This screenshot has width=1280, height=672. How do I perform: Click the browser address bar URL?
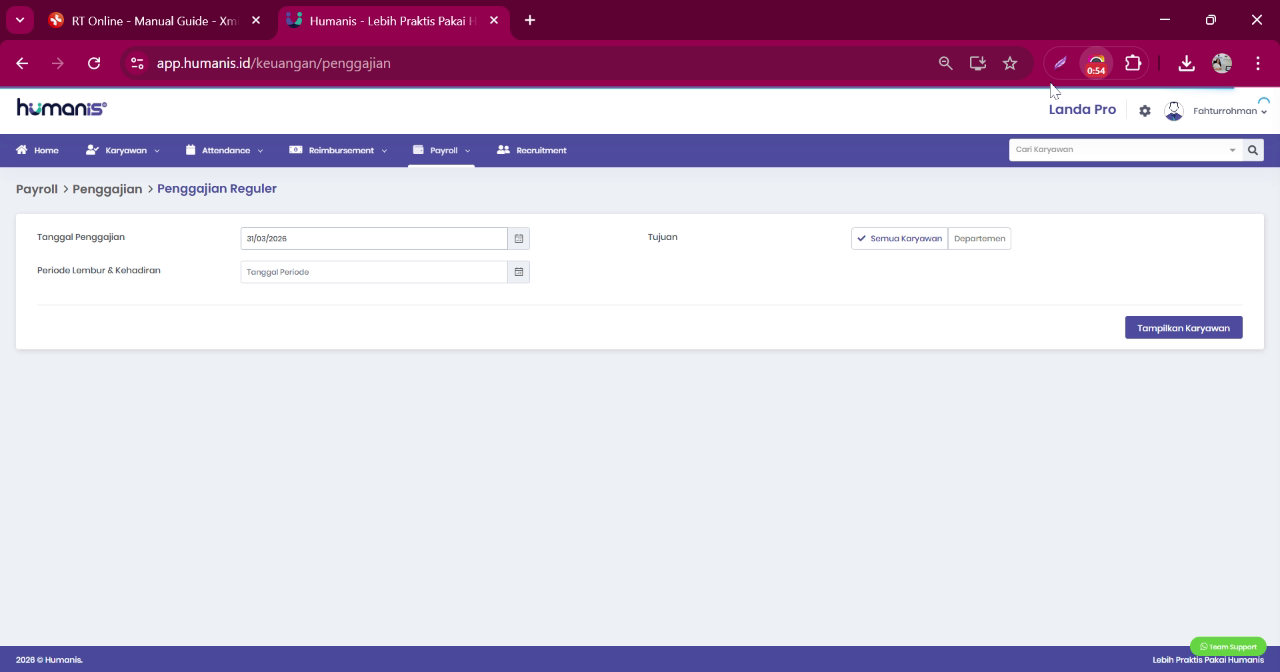point(274,63)
